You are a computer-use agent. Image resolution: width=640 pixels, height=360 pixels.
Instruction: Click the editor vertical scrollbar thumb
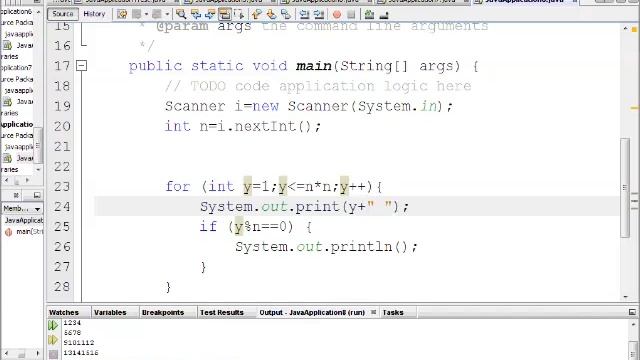pos(625,187)
